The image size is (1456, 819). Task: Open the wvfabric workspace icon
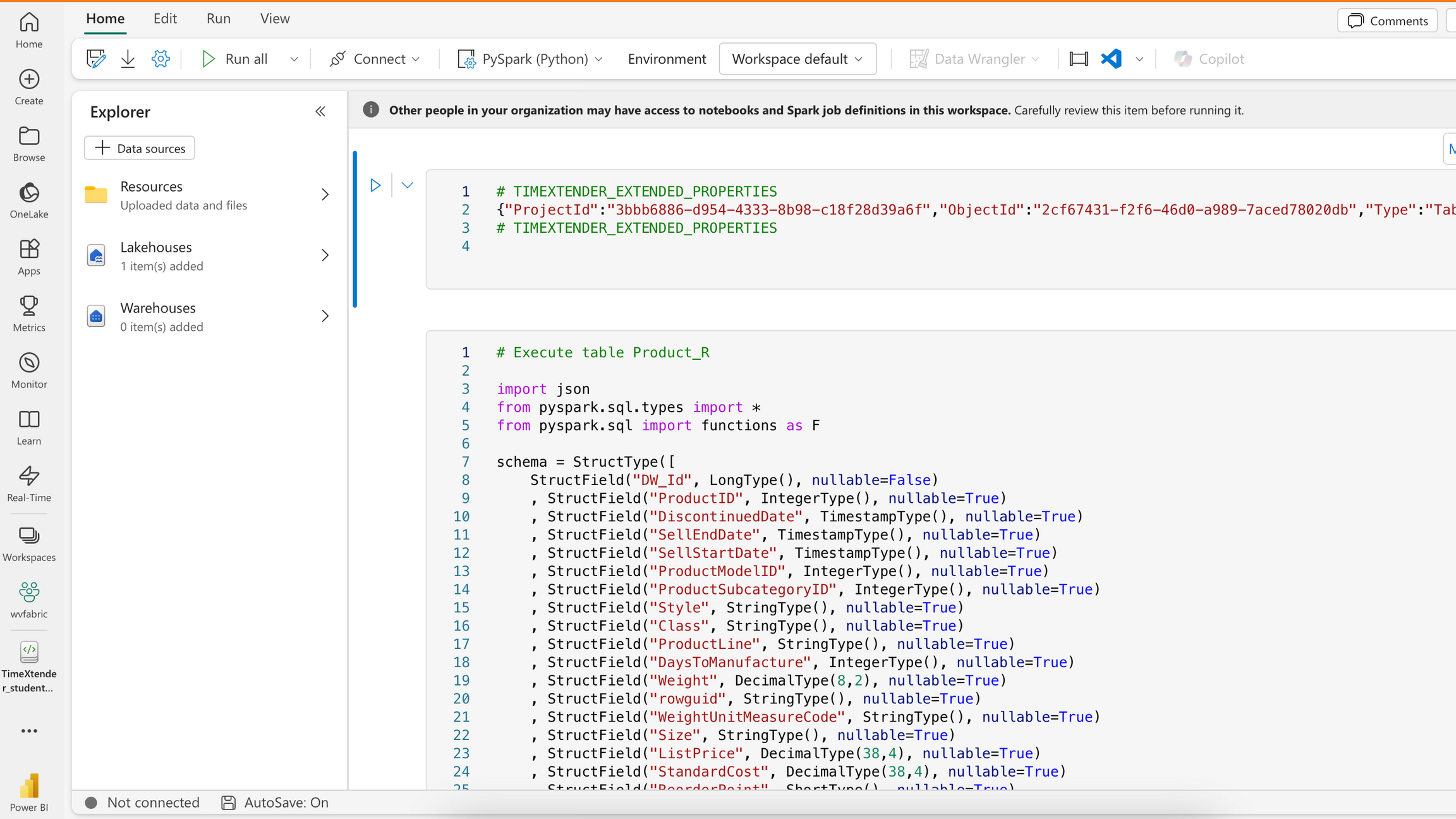pyautogui.click(x=29, y=600)
